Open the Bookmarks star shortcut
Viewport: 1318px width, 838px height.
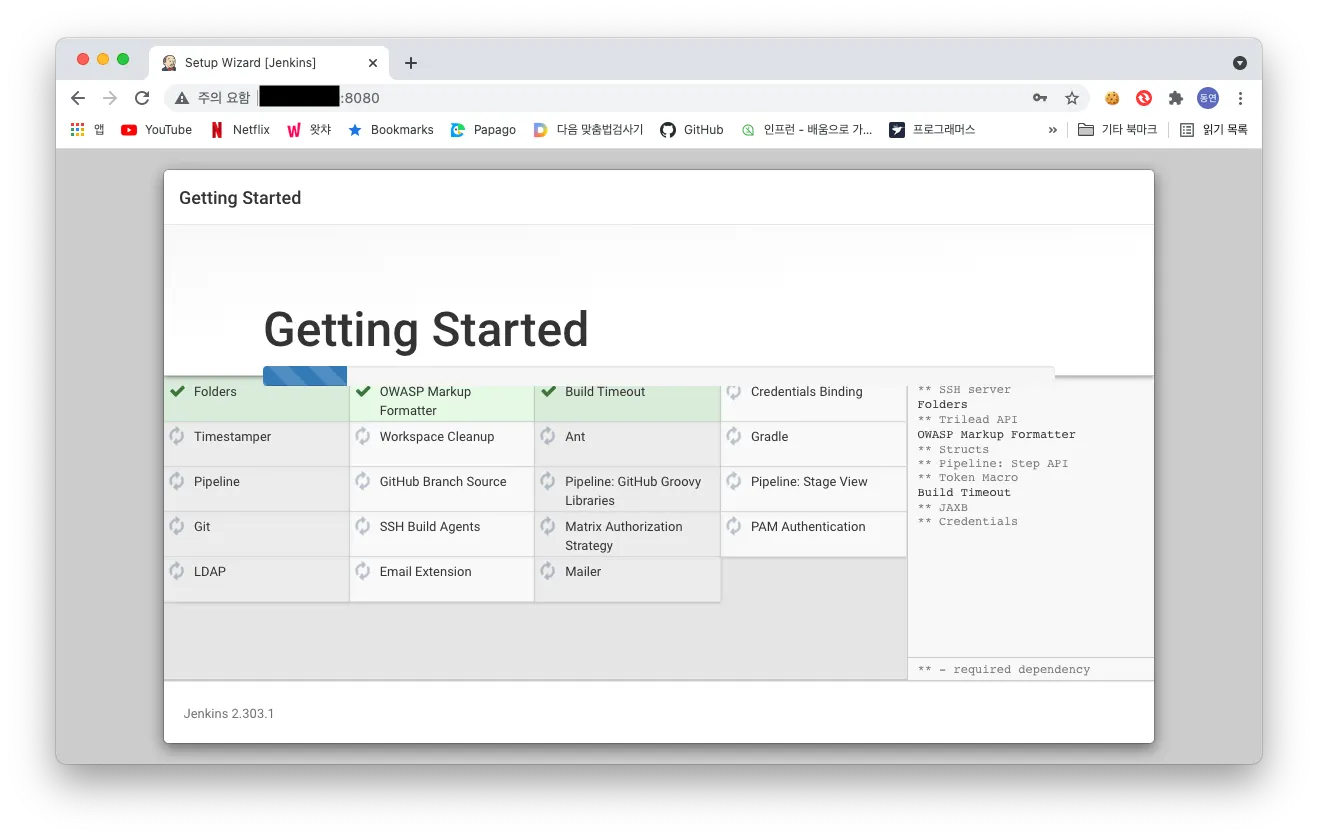coord(390,130)
